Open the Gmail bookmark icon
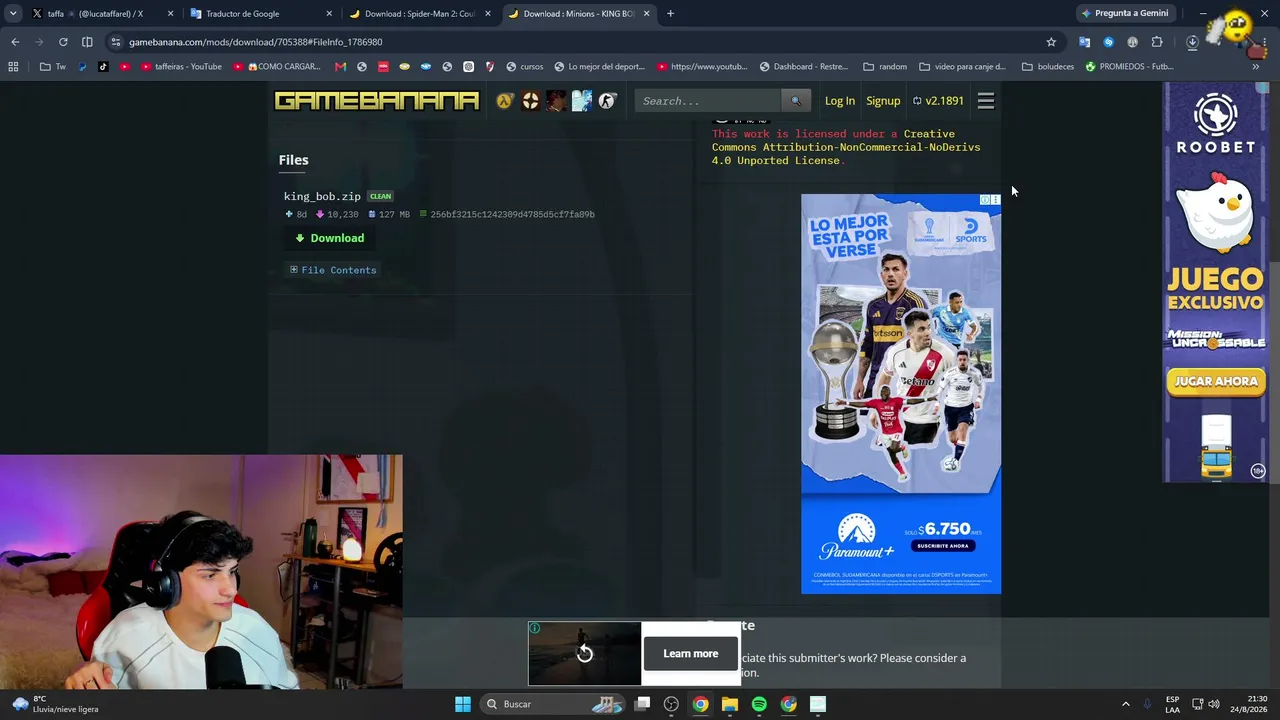Viewport: 1280px width, 720px height. pyautogui.click(x=340, y=67)
